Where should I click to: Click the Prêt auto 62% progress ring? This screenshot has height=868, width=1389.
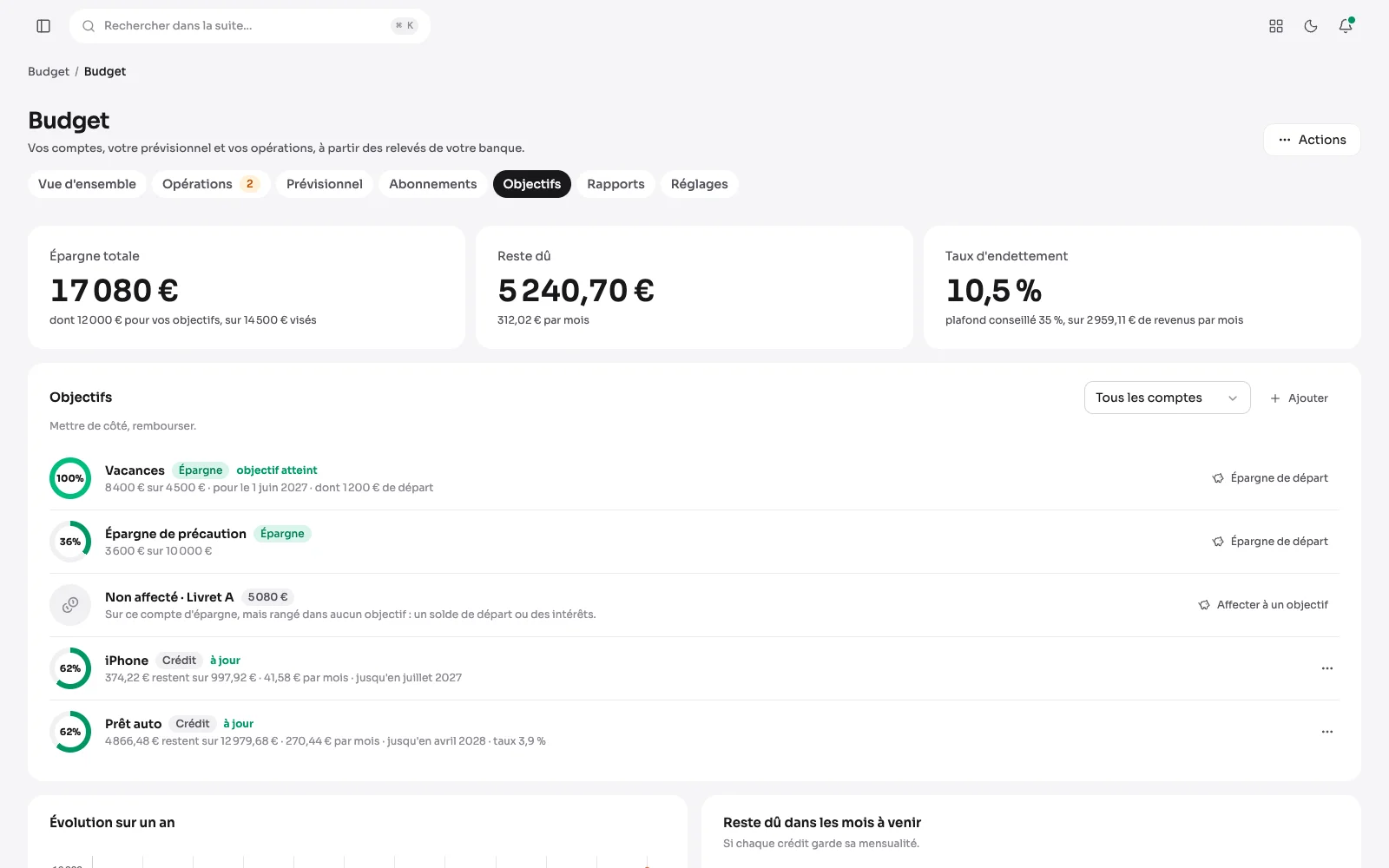(70, 732)
